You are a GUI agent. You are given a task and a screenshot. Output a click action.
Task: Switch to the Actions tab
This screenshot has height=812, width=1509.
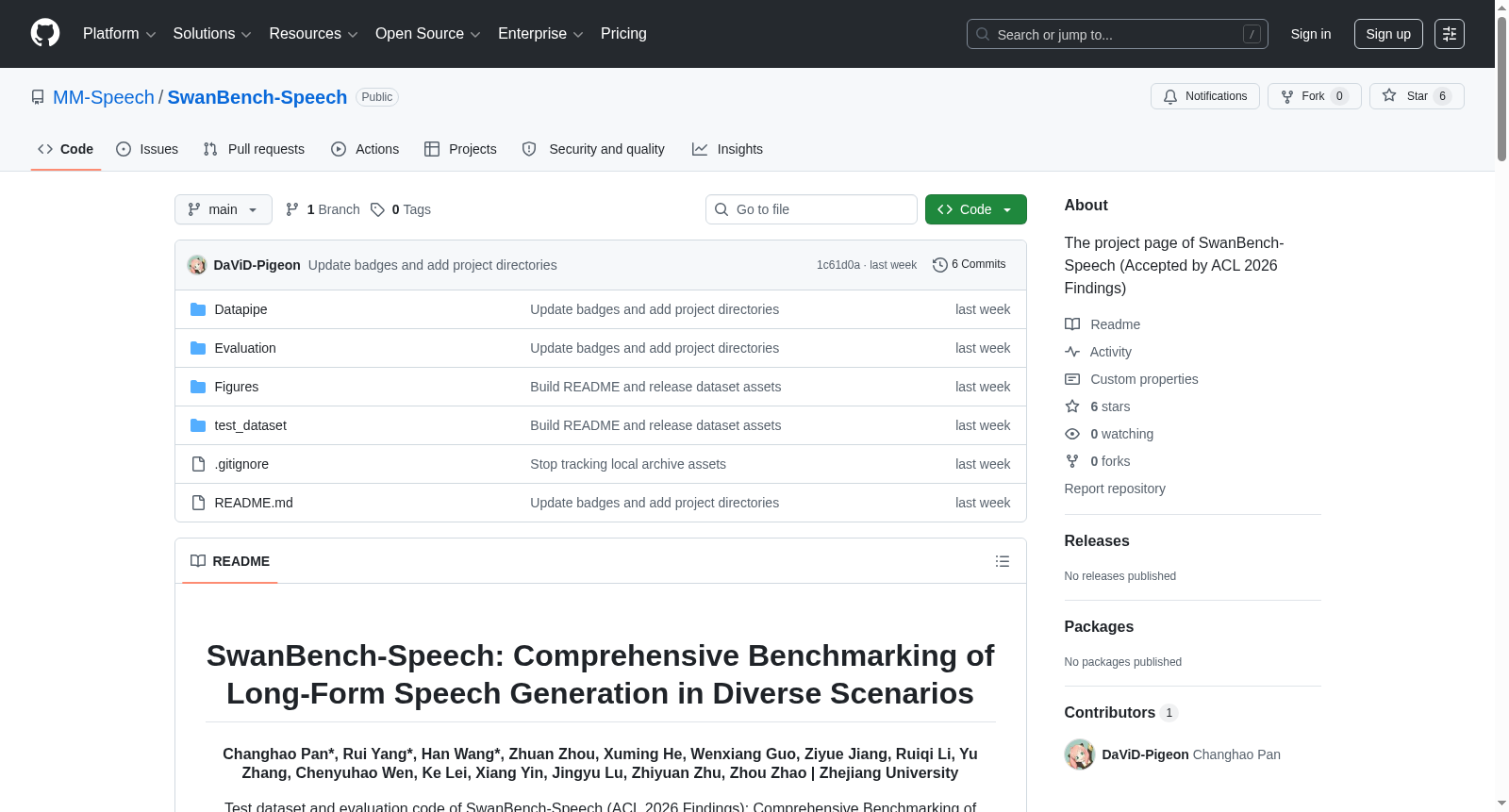tap(365, 149)
